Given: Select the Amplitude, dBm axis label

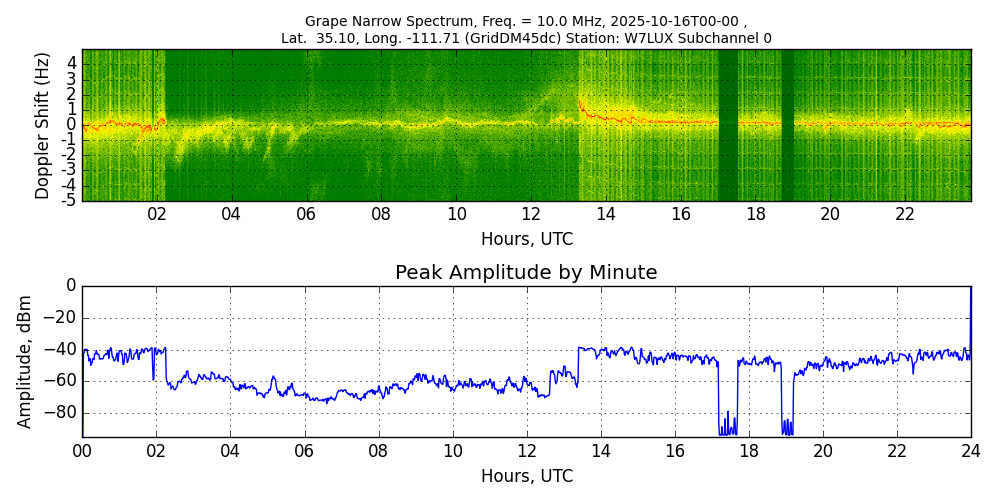Looking at the screenshot, I should pyautogui.click(x=25, y=361).
